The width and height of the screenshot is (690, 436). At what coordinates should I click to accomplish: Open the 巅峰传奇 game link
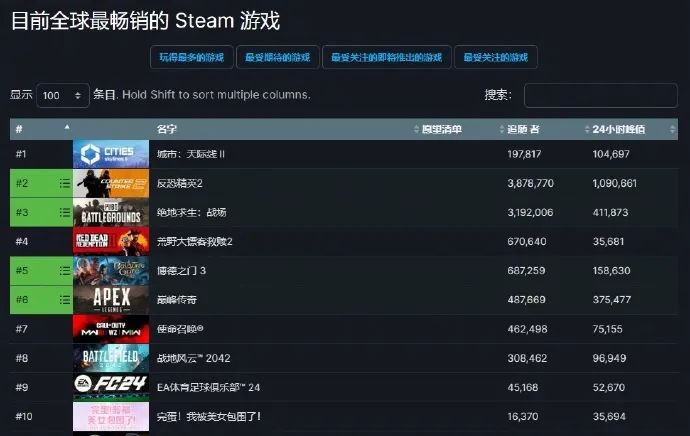[x=176, y=300]
